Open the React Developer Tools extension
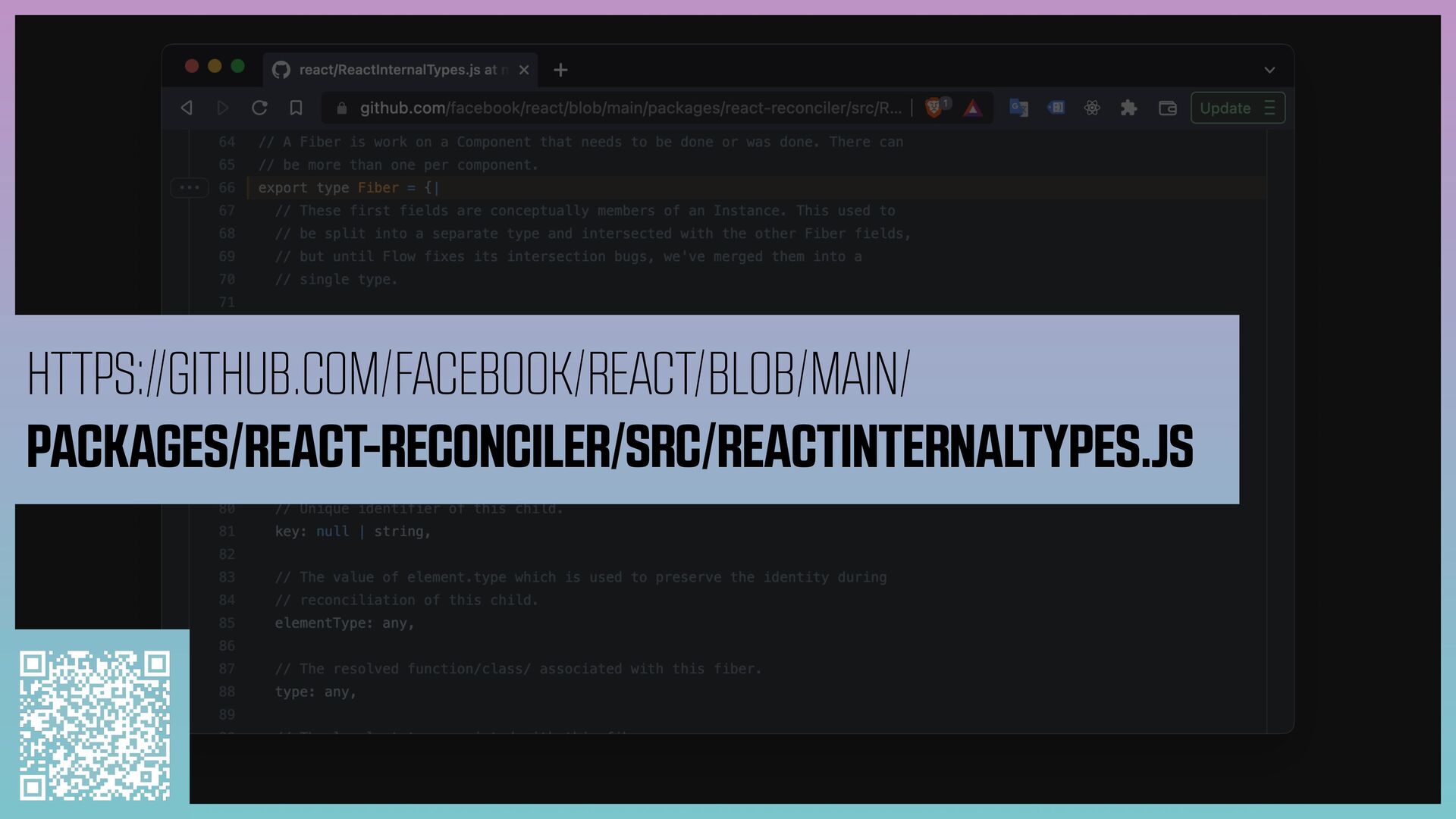Screen dimensions: 1456x819 (x=1092, y=108)
